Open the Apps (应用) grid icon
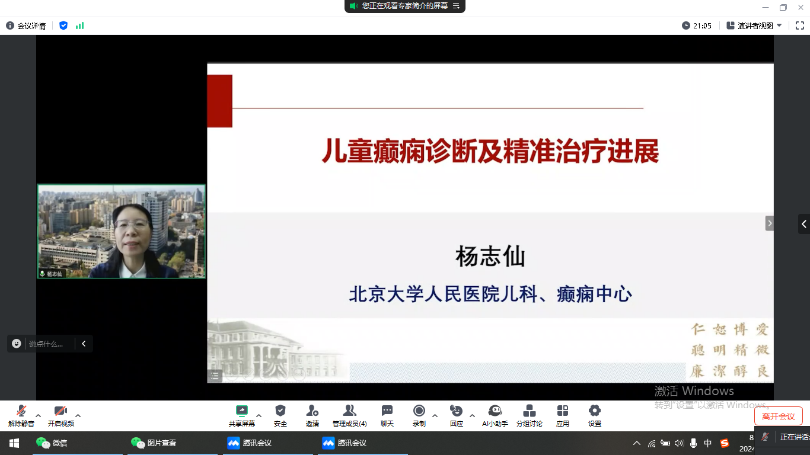810x455 pixels. pos(563,411)
